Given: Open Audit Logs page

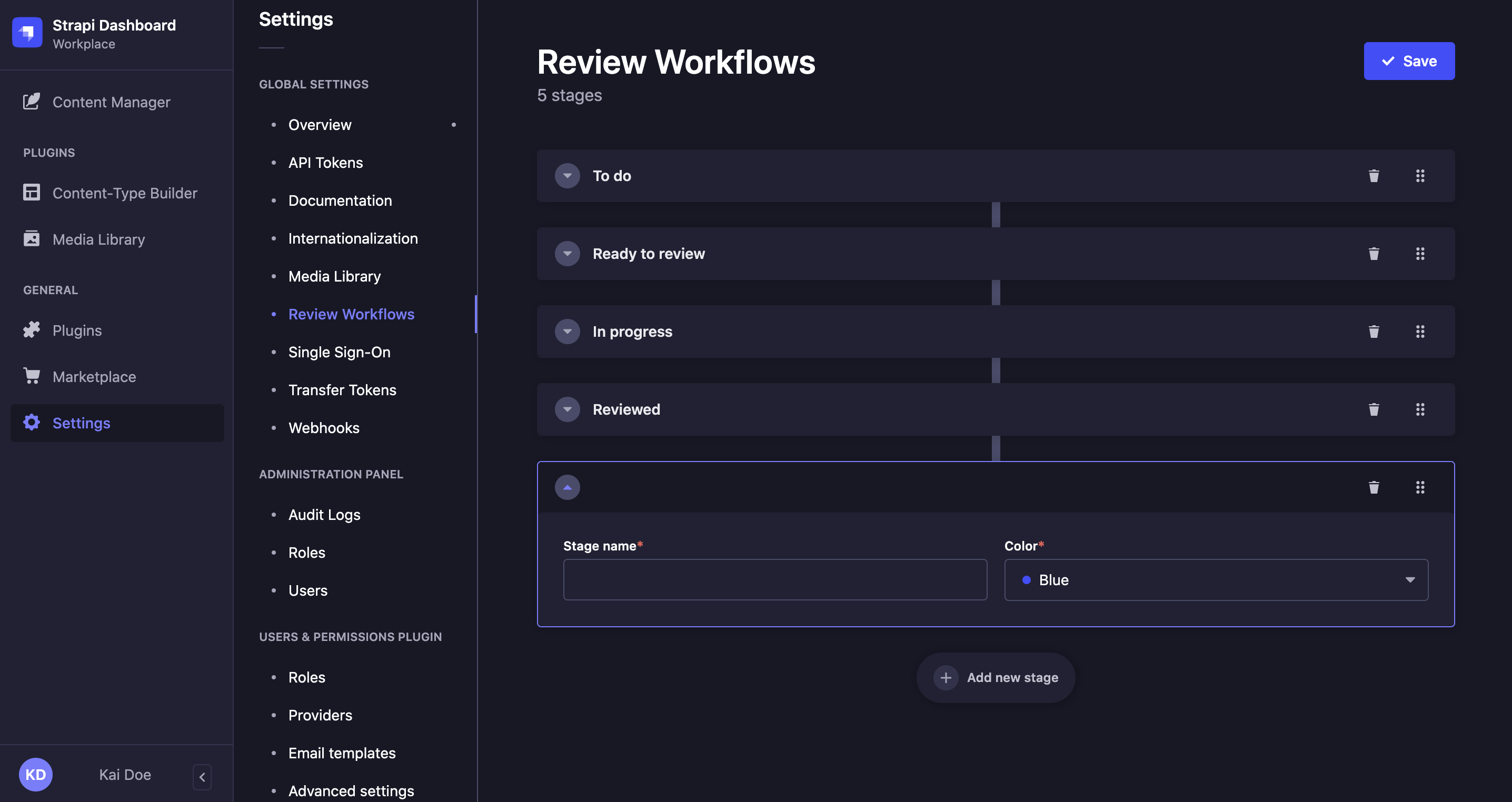Looking at the screenshot, I should click(324, 515).
